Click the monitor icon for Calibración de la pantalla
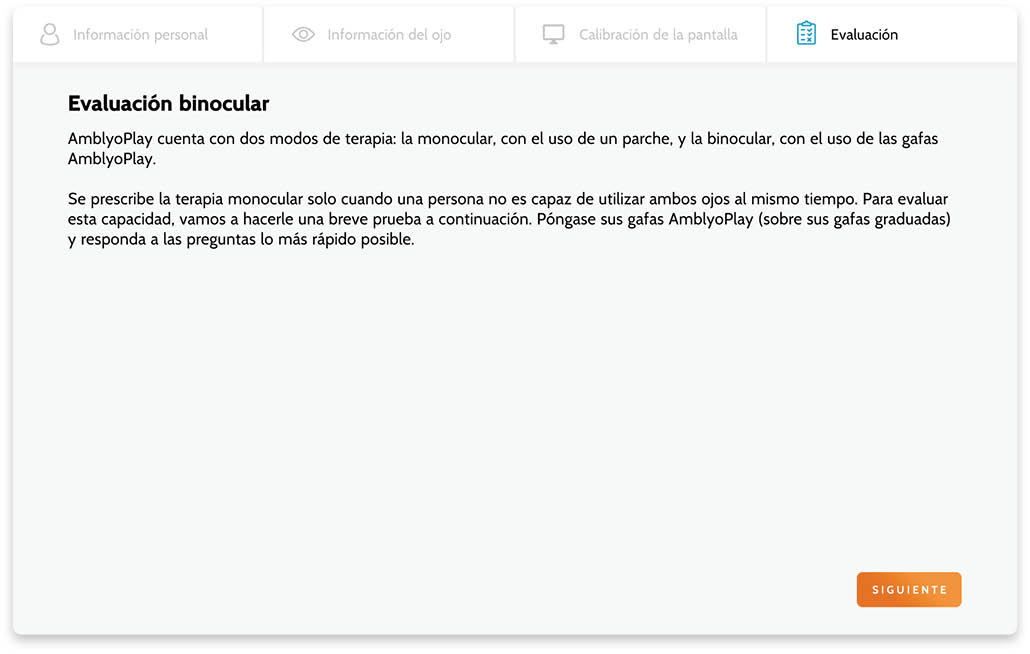1030x654 pixels. click(553, 34)
